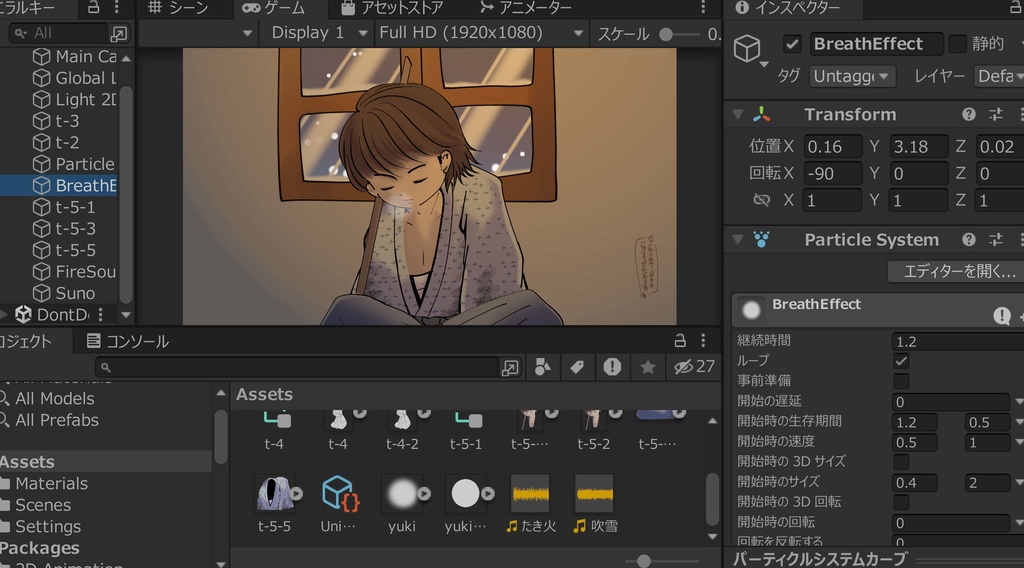Viewport: 1024px width, 568px height.
Task: Open the DontDestroyOnLoad scene options menu
Action: 101,315
